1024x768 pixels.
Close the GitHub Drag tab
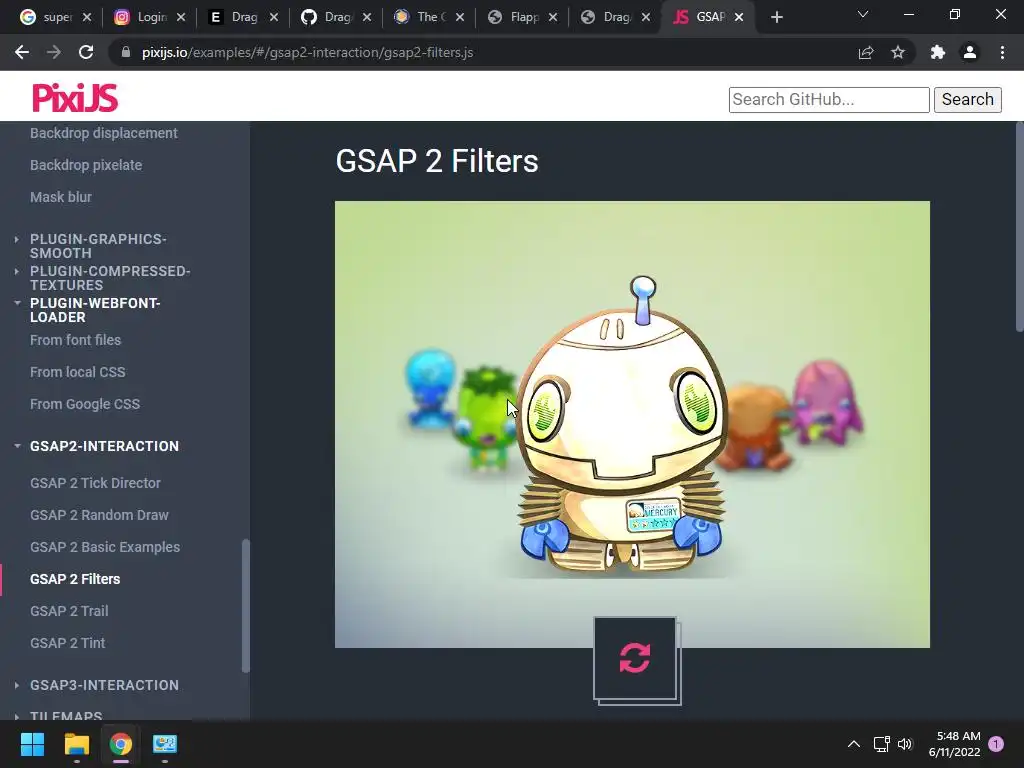click(x=367, y=17)
